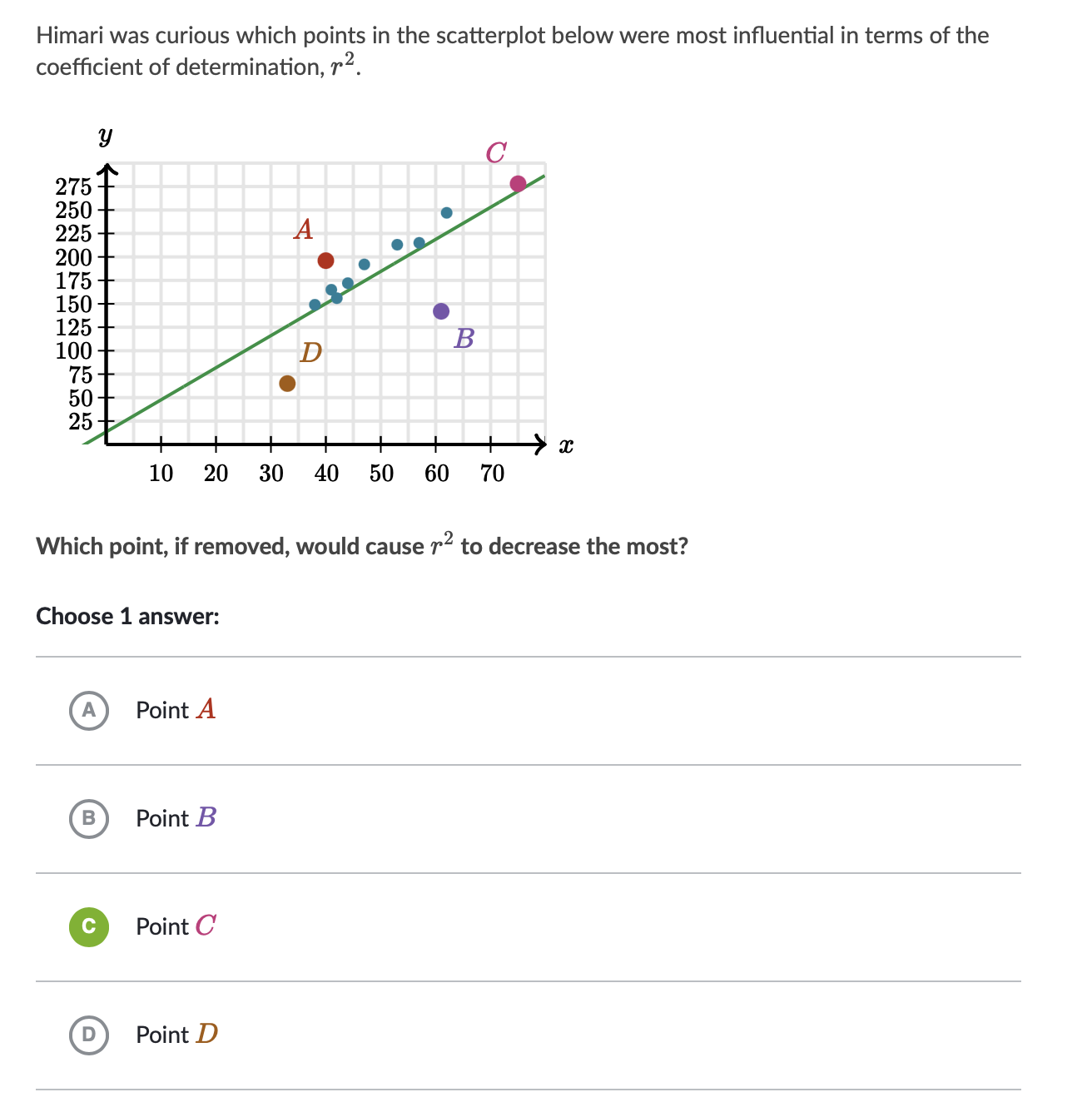Screen dimensions: 1092x1112
Task: Click the pink Point C marker
Action: [517, 182]
